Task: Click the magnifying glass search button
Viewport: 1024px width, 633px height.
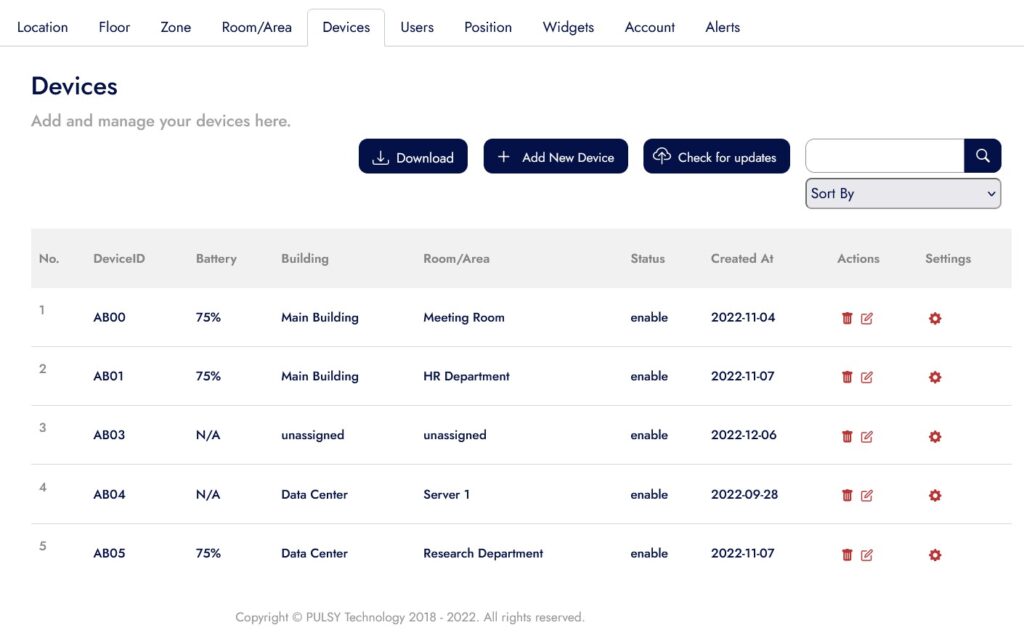Action: (982, 156)
